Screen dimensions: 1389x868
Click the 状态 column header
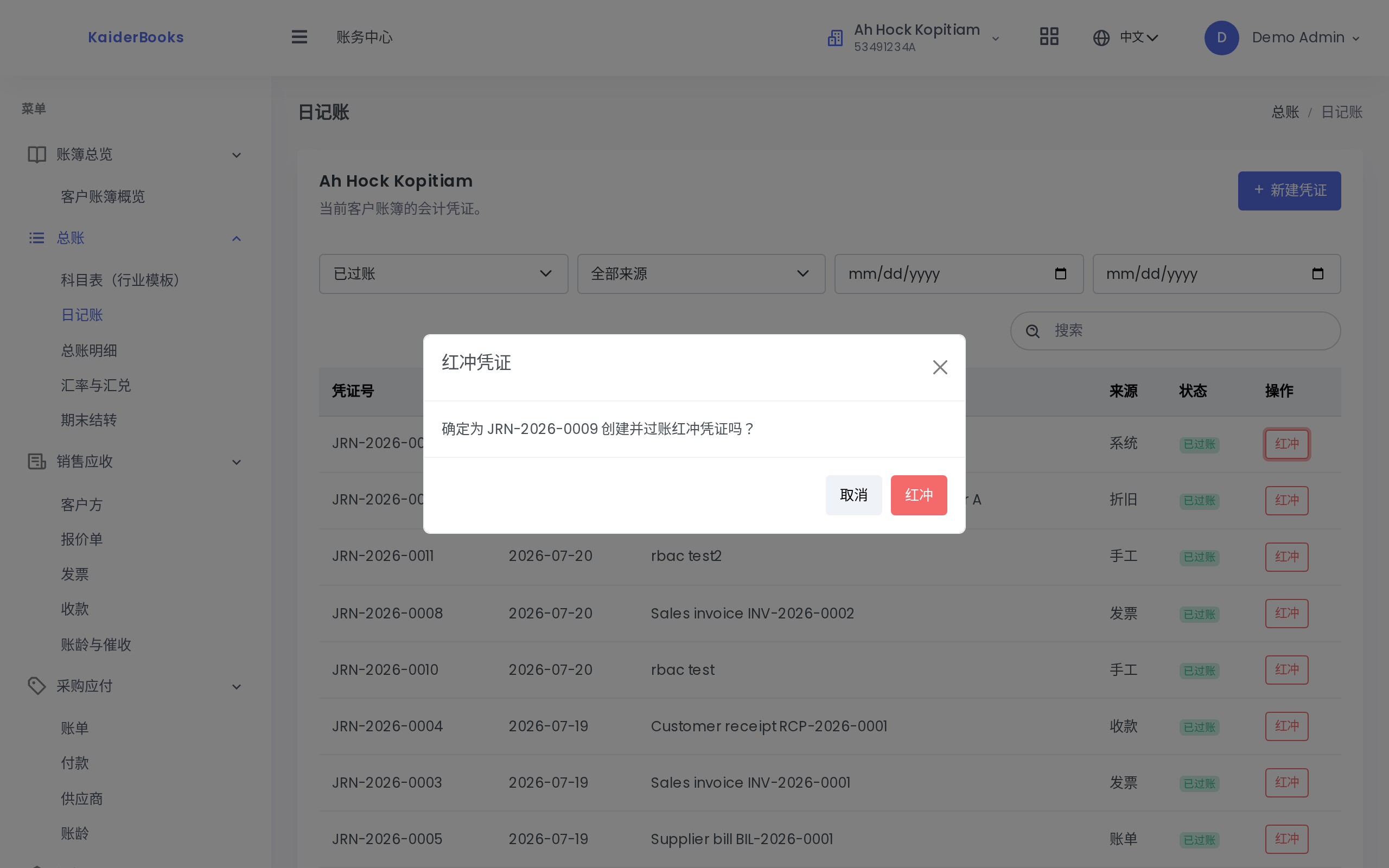1193,392
